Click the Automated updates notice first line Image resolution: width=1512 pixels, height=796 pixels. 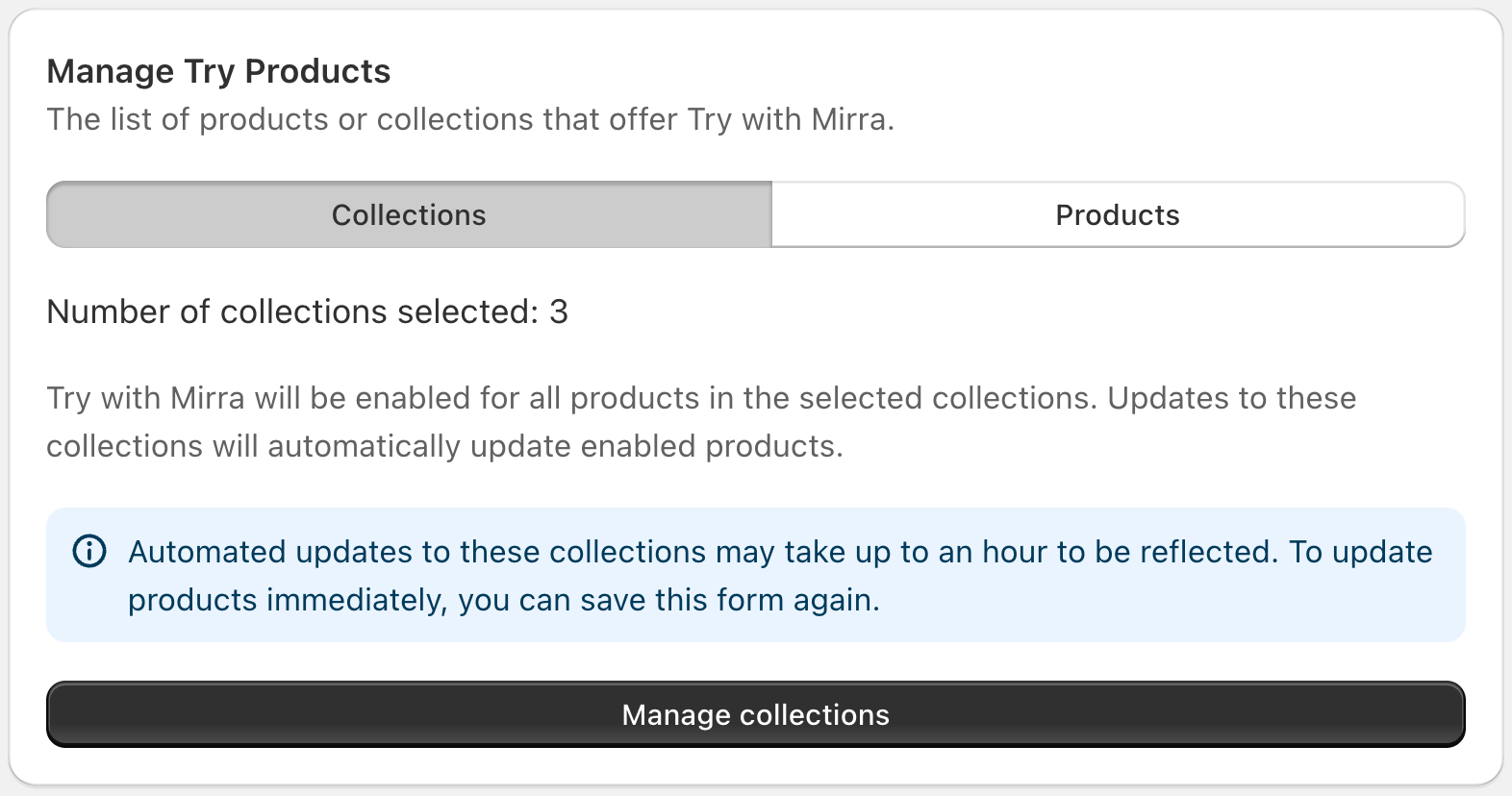pos(780,552)
